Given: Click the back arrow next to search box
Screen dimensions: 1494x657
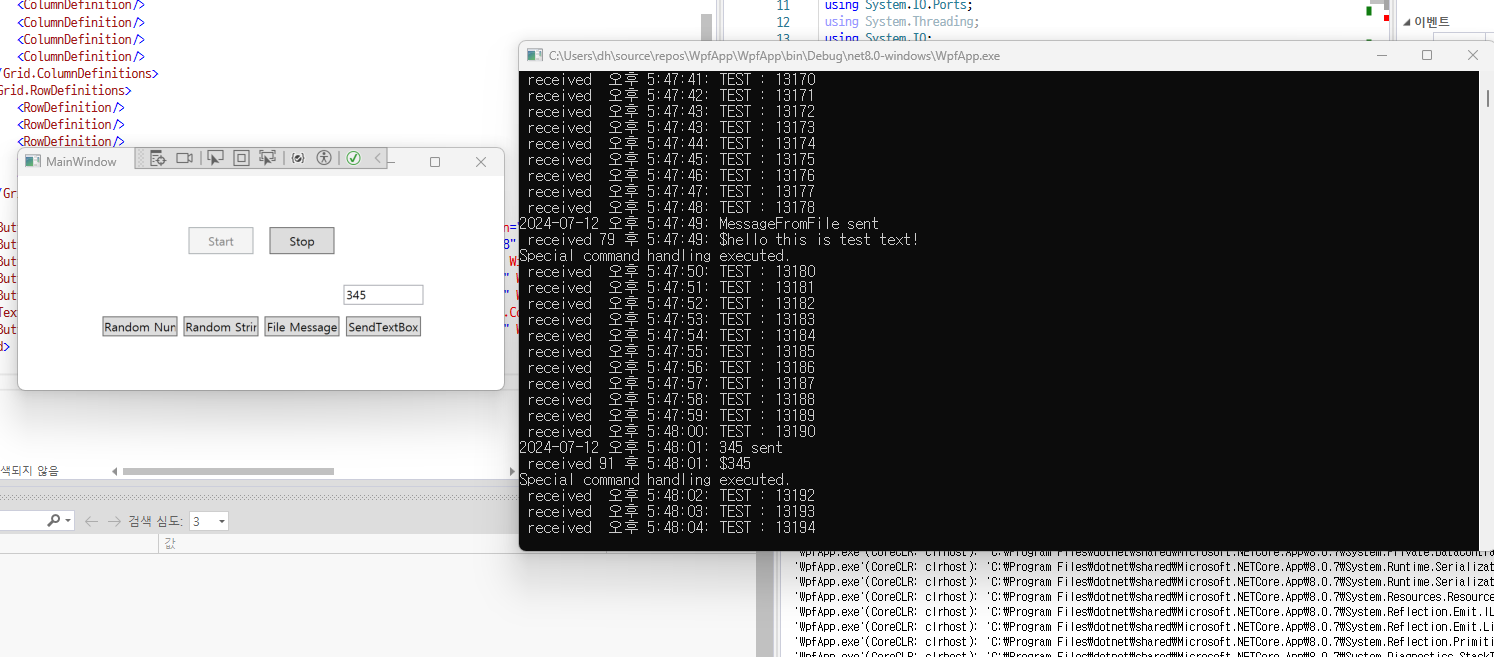Looking at the screenshot, I should pos(91,521).
